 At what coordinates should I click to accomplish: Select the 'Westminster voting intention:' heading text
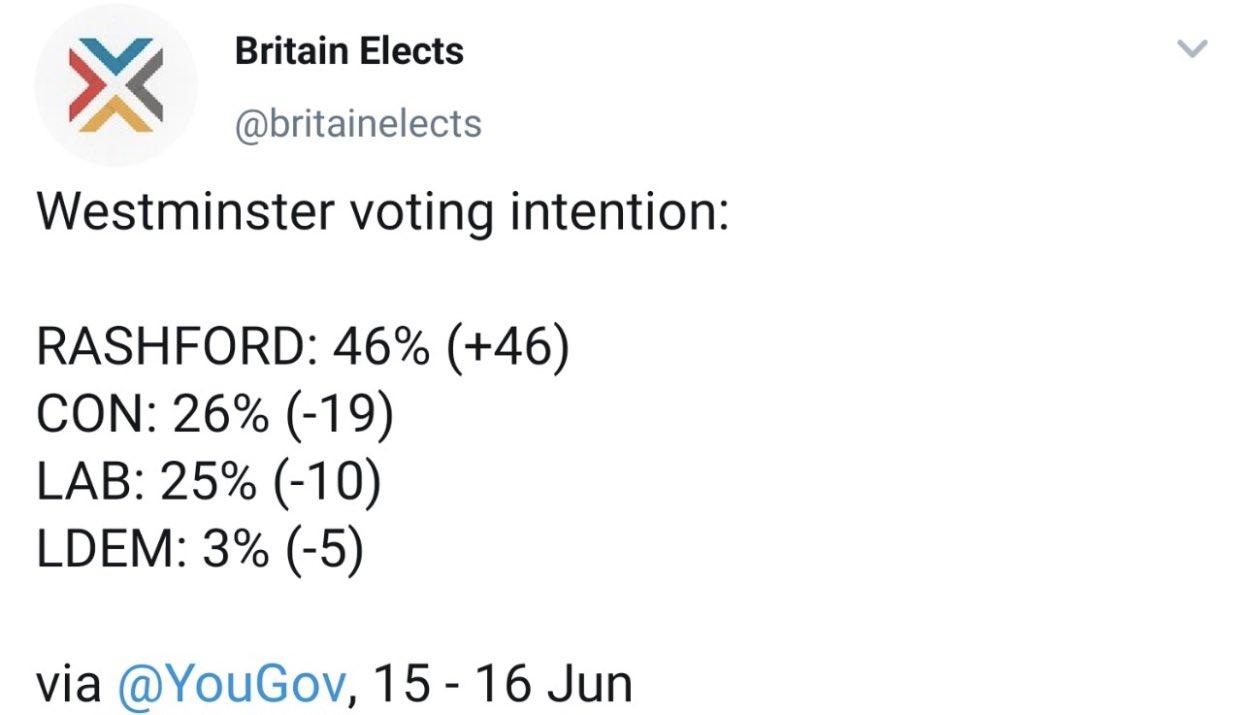click(383, 214)
